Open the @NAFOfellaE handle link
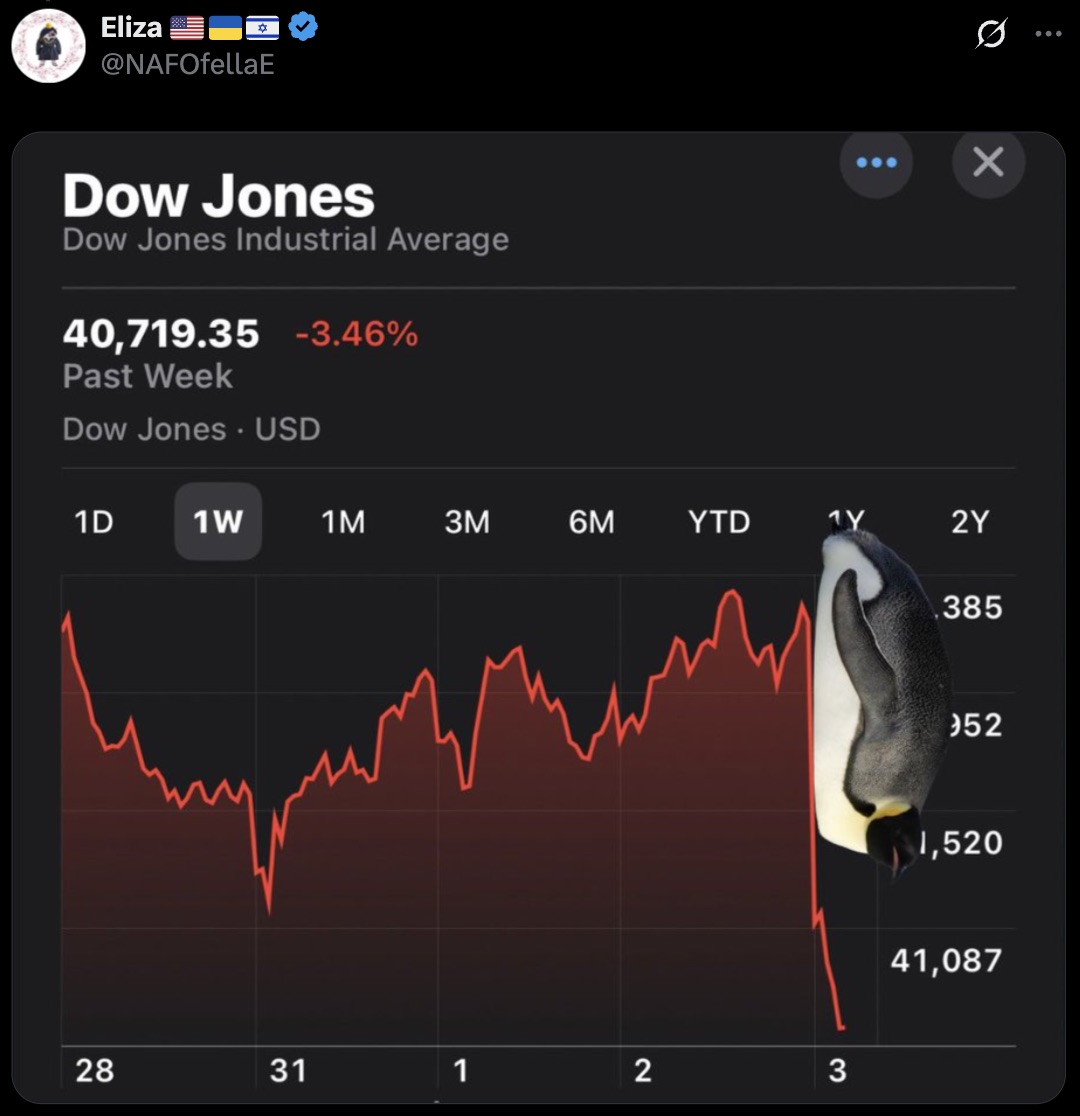This screenshot has height=1116, width=1080. click(187, 65)
